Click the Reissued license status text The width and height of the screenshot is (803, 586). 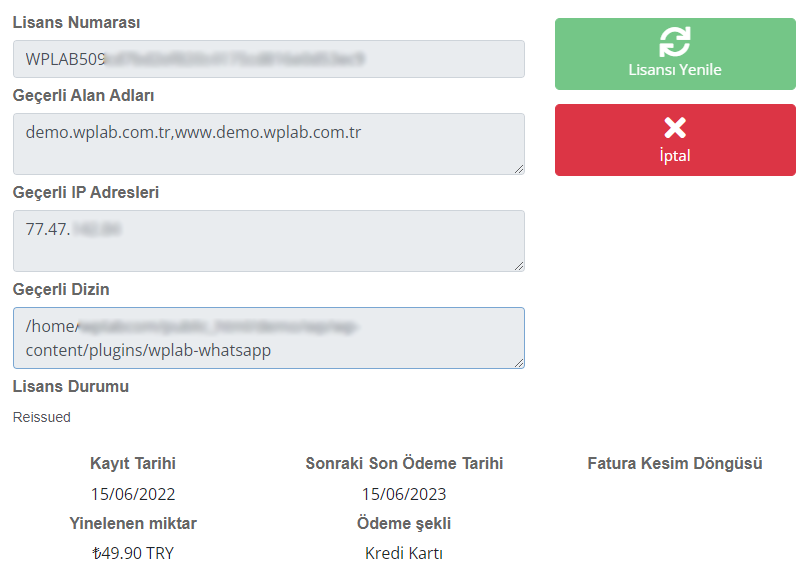[x=41, y=417]
